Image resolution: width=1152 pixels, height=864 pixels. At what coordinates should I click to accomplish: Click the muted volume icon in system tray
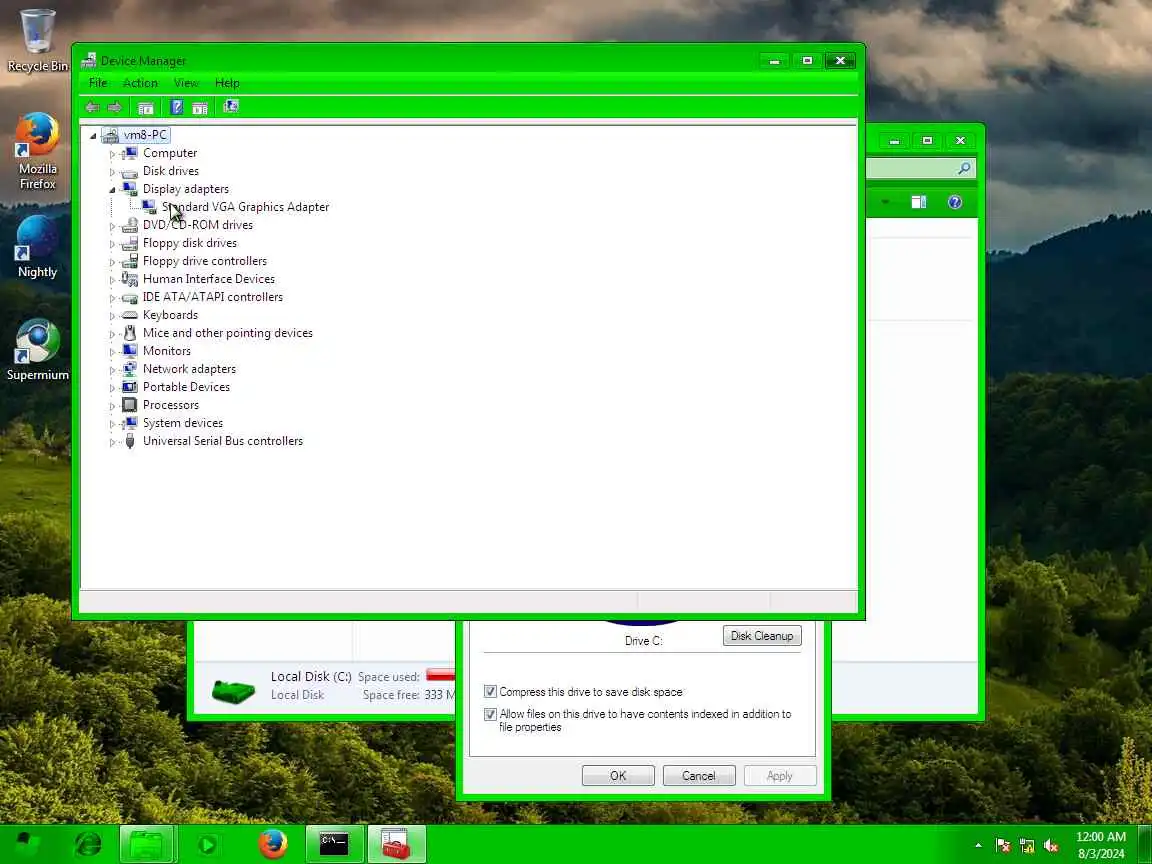tap(1051, 846)
